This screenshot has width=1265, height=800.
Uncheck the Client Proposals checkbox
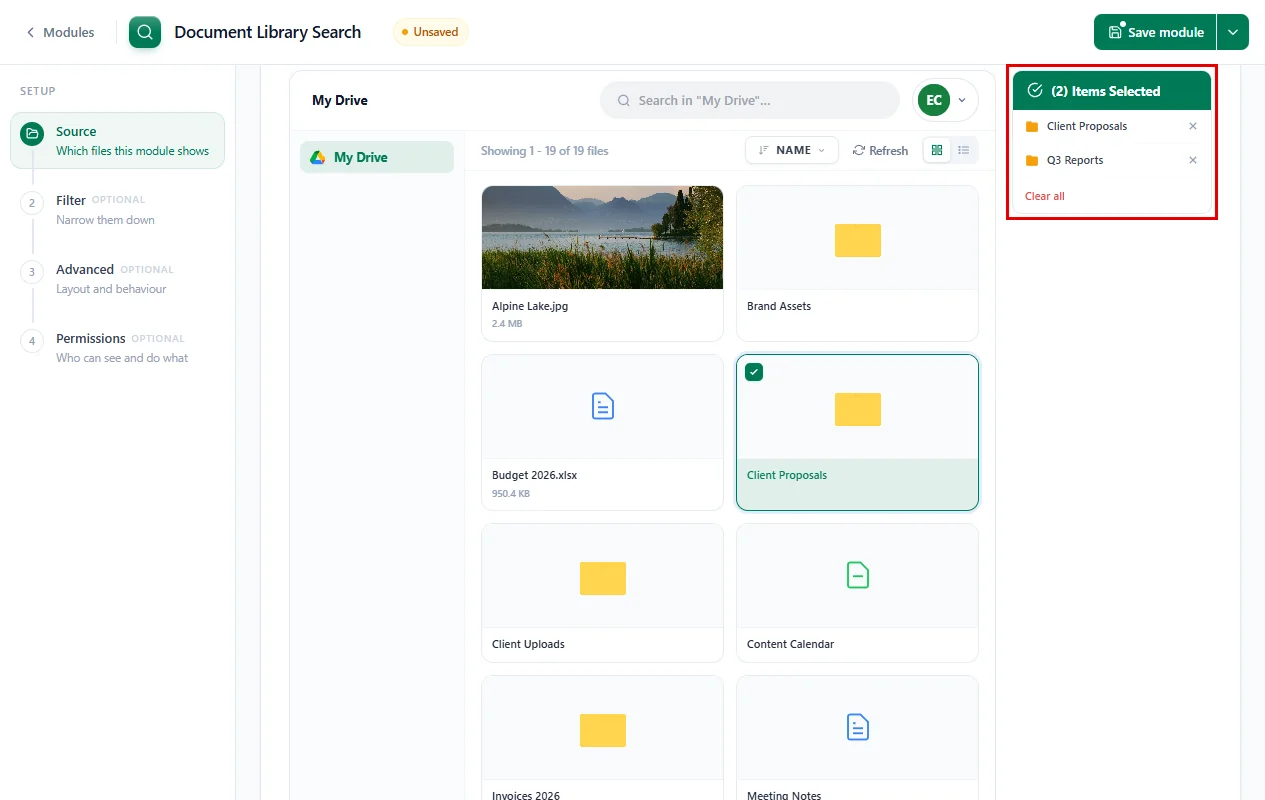pos(754,372)
